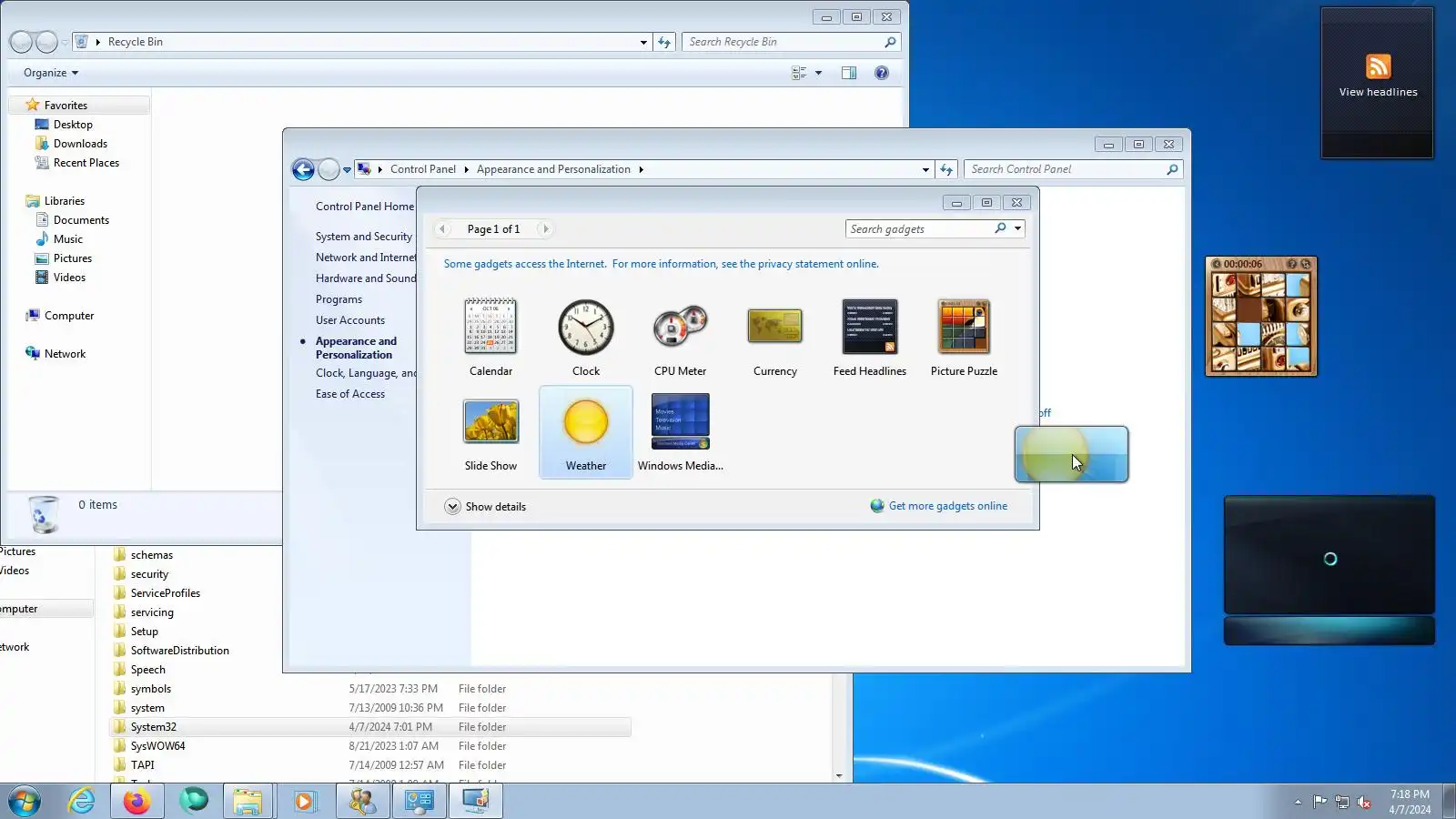The image size is (1456, 819).
Task: Select the Currency gadget icon
Action: pyautogui.click(x=774, y=327)
